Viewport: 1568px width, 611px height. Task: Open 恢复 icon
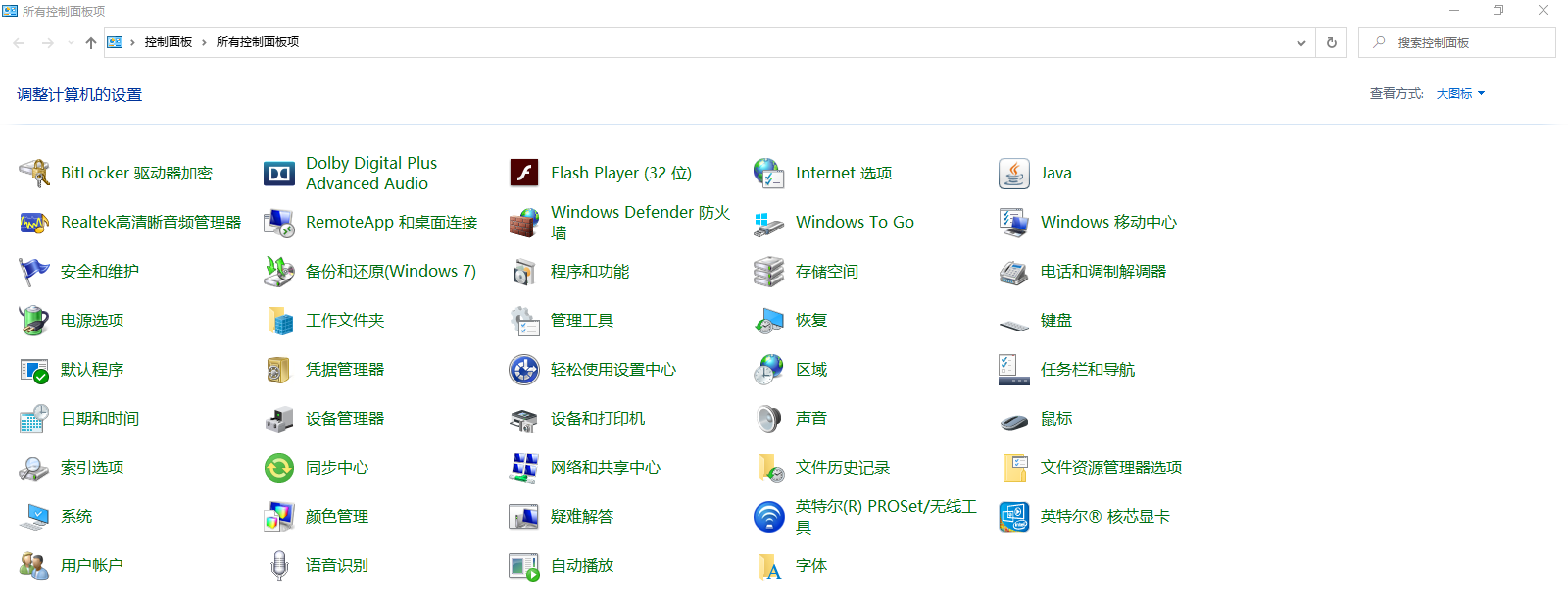point(769,321)
